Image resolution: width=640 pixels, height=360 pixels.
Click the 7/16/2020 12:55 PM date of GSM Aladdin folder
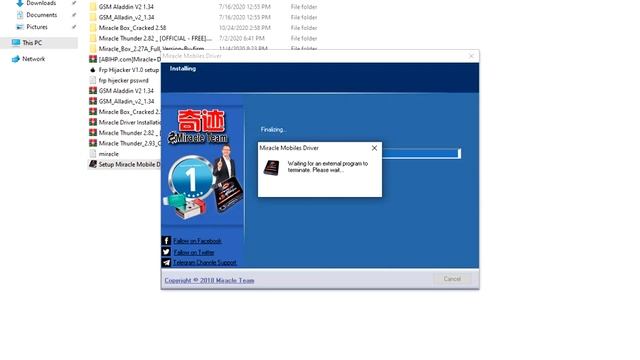[x=244, y=7]
